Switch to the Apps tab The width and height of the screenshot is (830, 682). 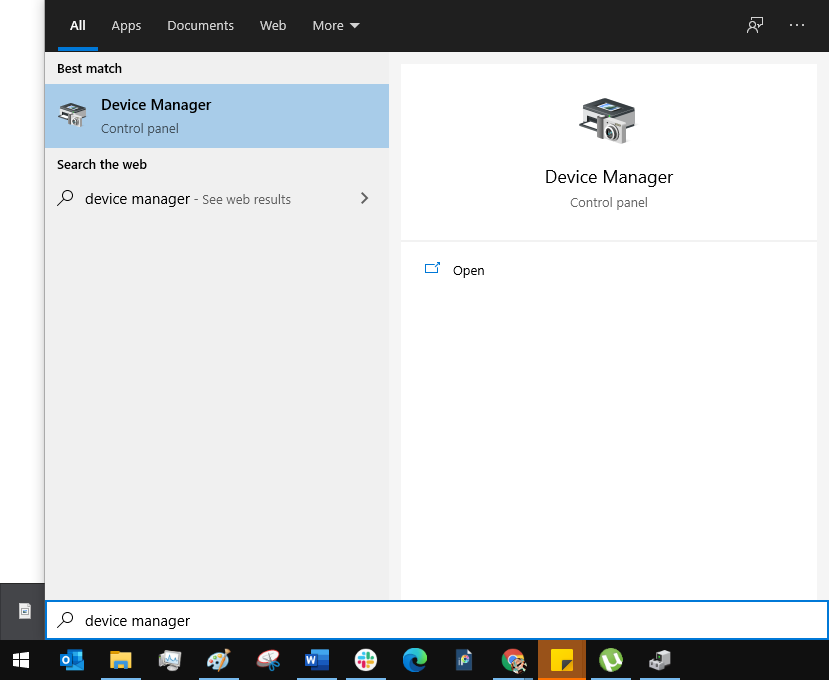[x=126, y=25]
